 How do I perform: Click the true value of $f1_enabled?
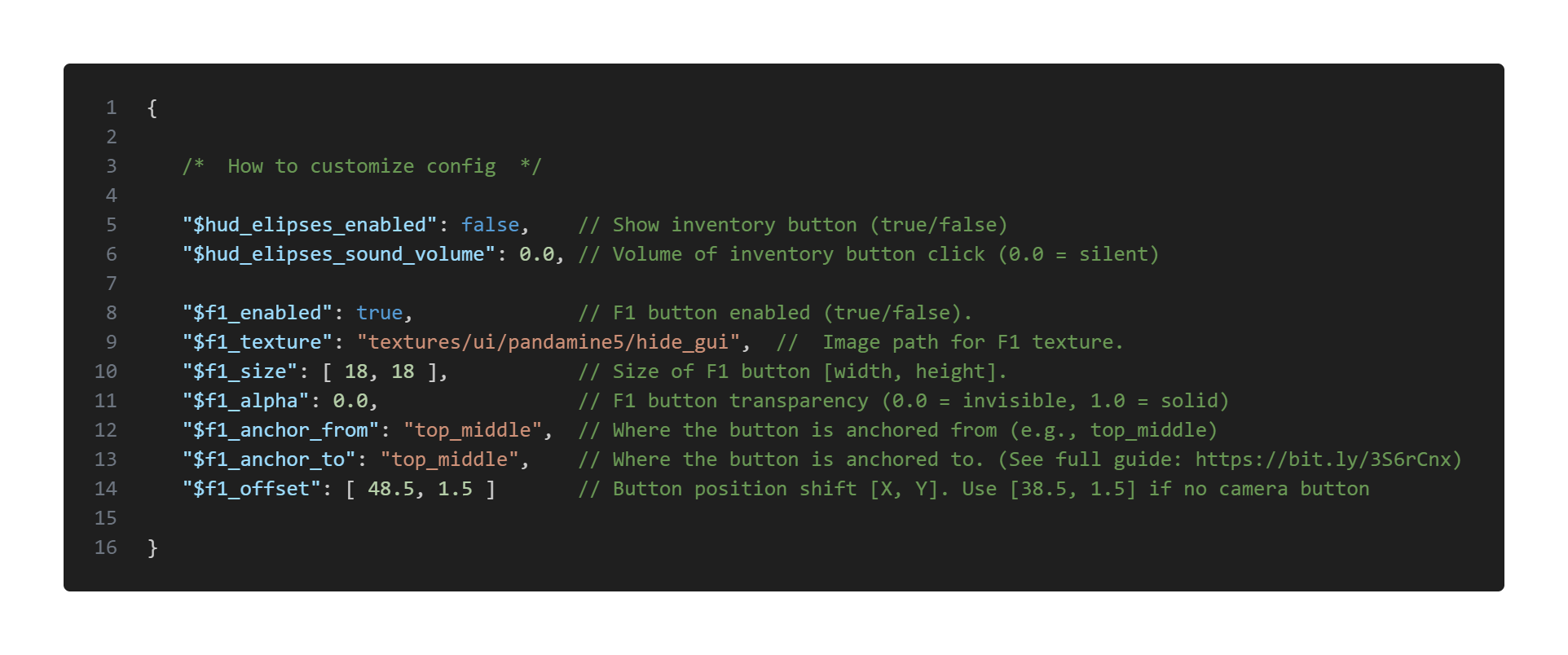tap(380, 313)
